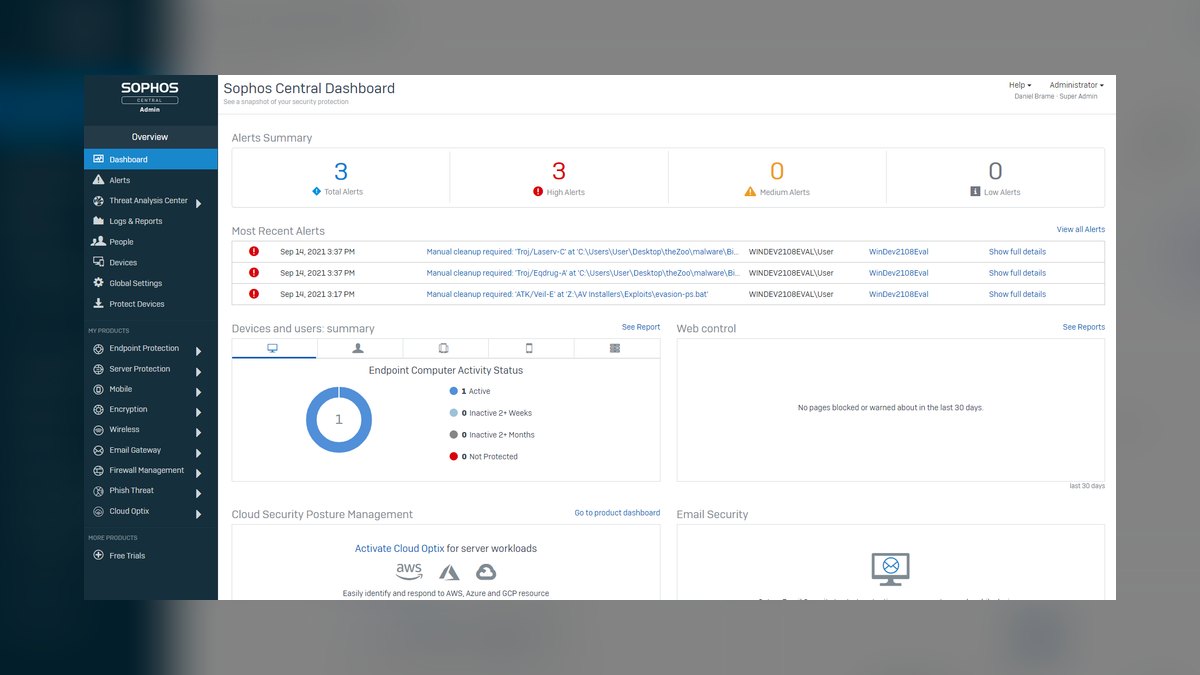Open the Help dropdown menu
This screenshot has height=675, width=1200.
(1020, 85)
